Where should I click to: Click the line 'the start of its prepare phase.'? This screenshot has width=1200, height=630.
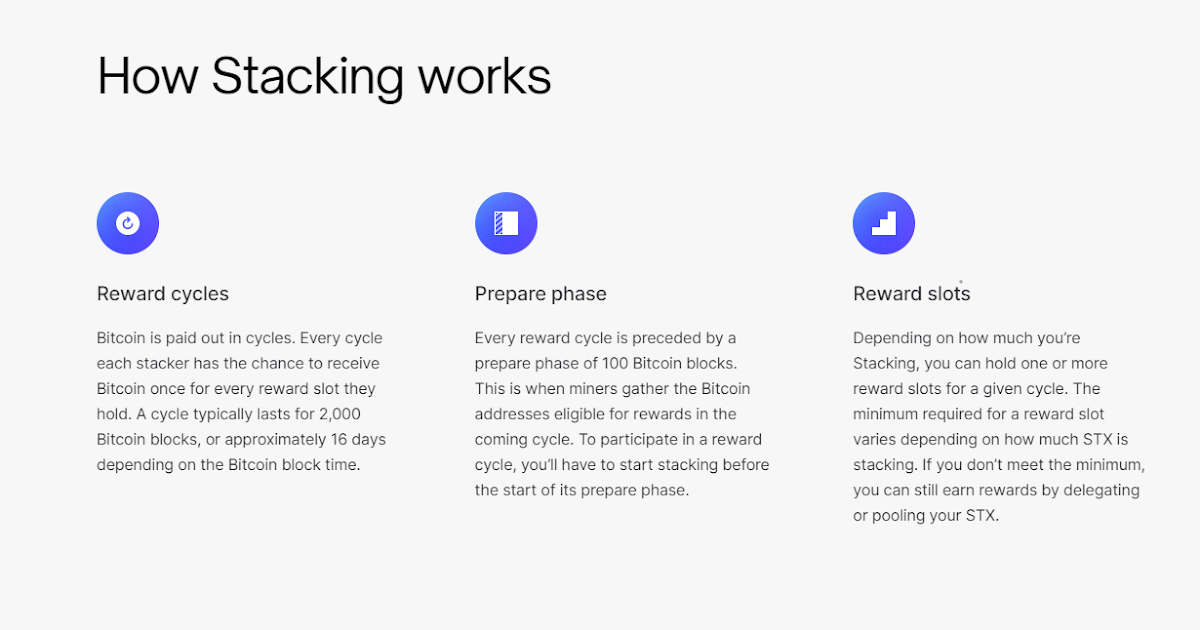(x=582, y=490)
